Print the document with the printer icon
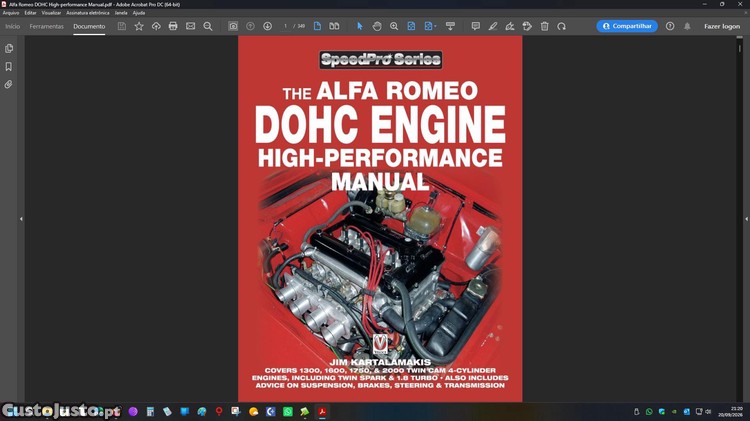750x421 pixels. click(173, 26)
